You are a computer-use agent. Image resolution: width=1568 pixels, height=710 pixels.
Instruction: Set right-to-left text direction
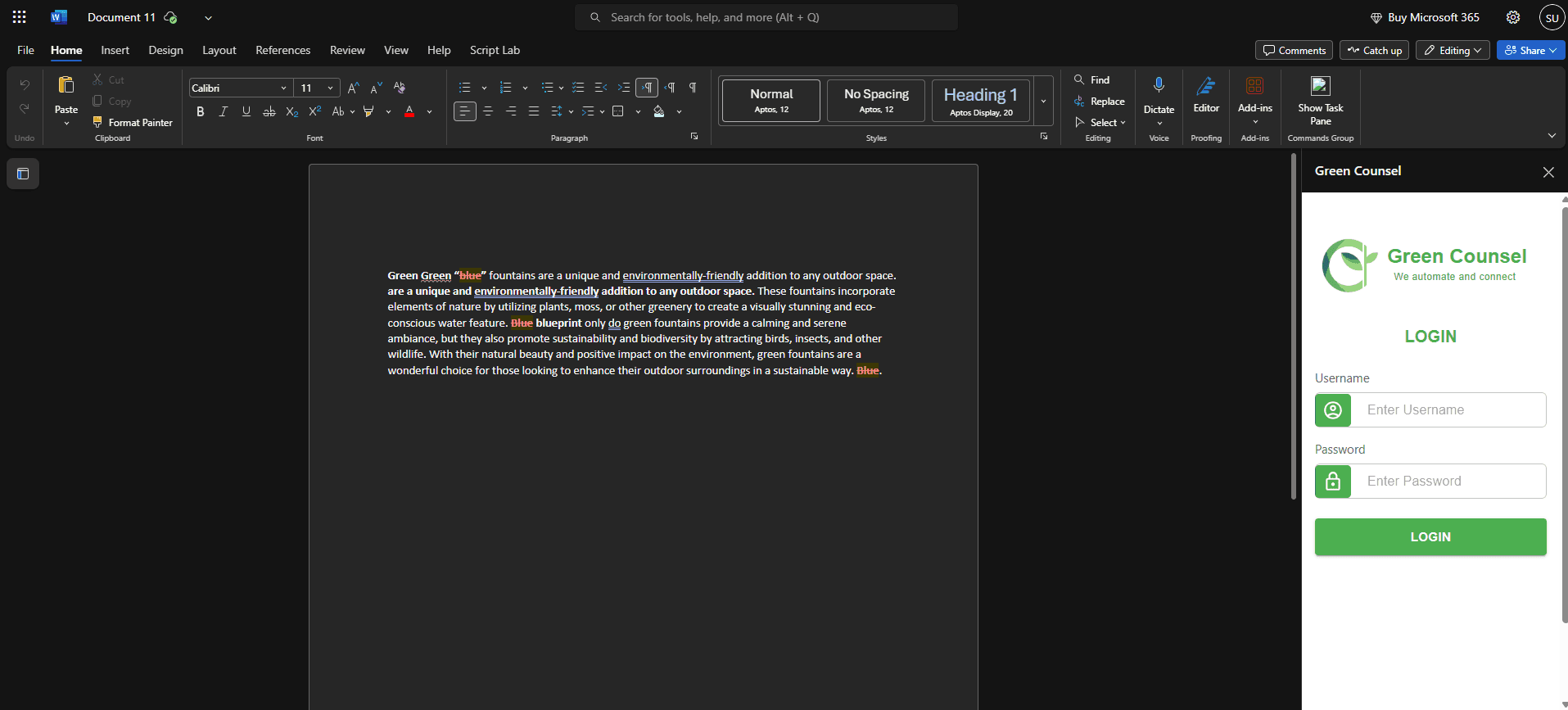click(670, 88)
